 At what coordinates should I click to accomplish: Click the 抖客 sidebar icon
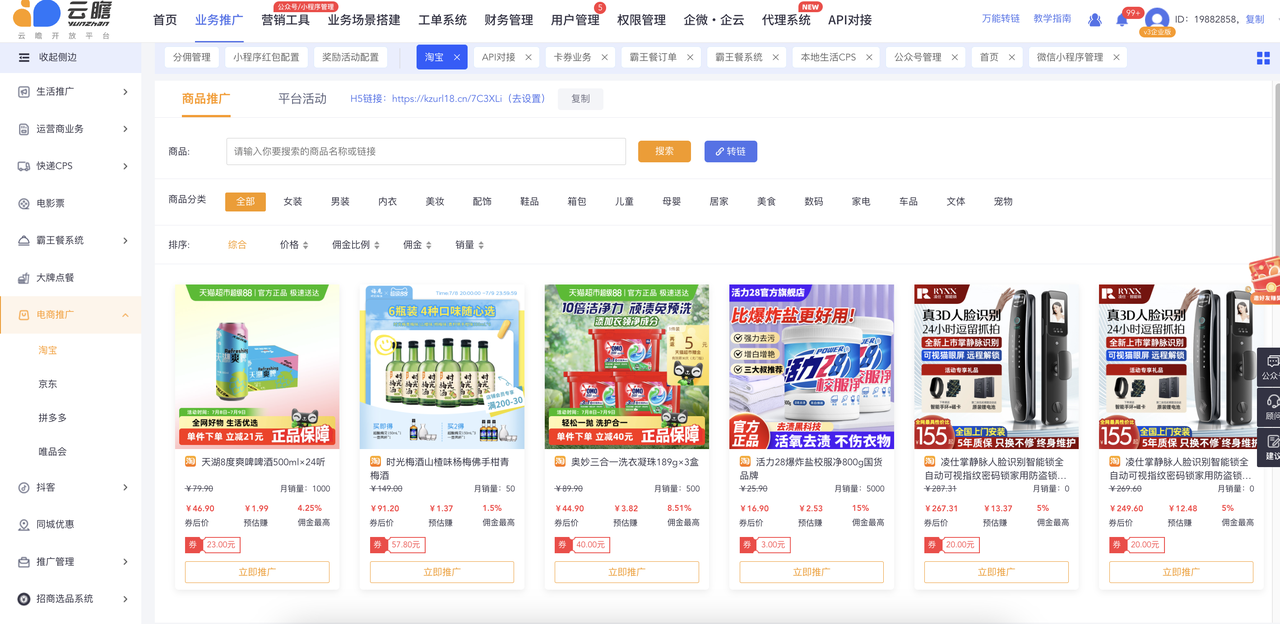24,487
